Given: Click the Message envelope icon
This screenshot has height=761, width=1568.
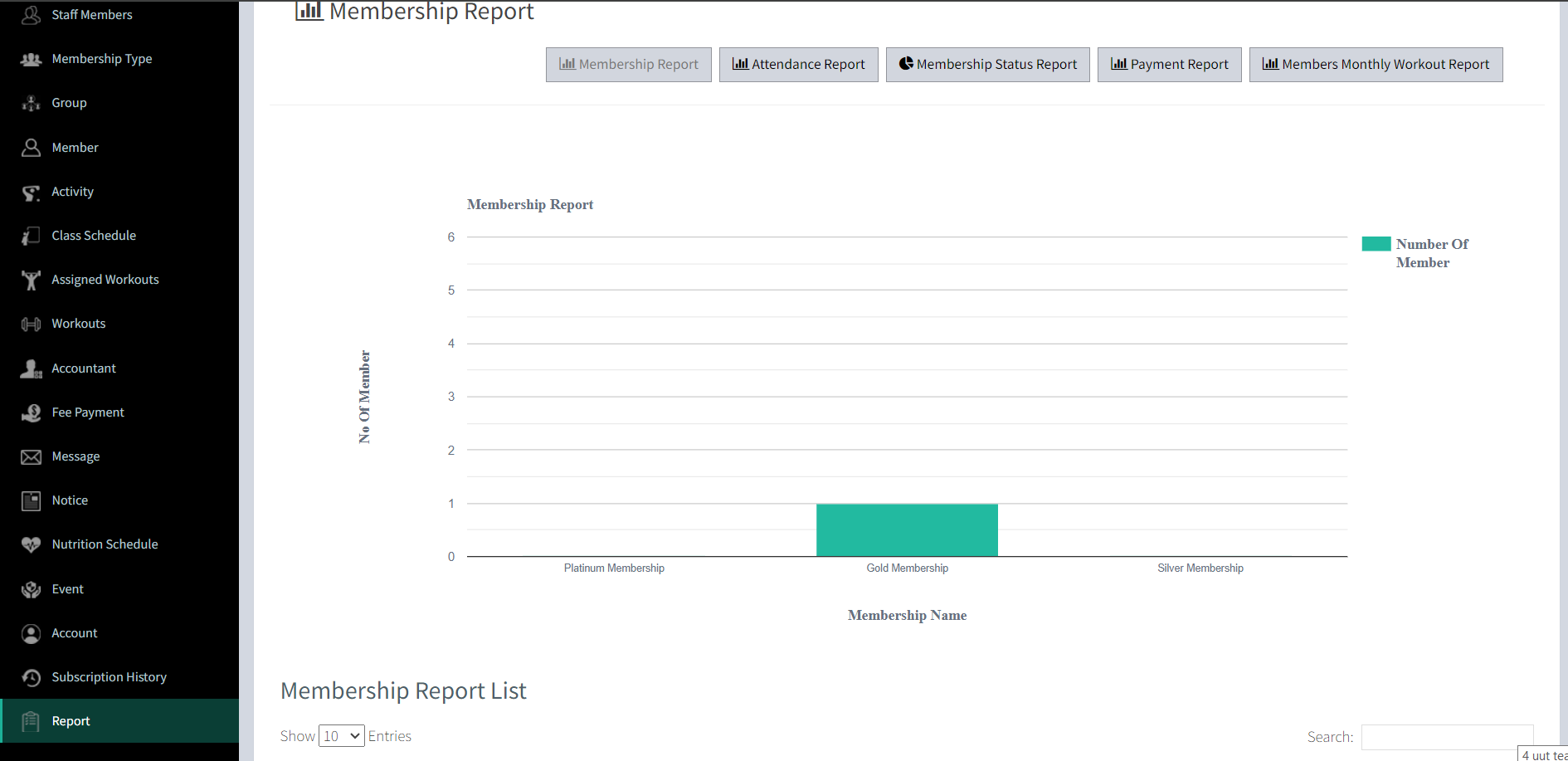Looking at the screenshot, I should [31, 456].
